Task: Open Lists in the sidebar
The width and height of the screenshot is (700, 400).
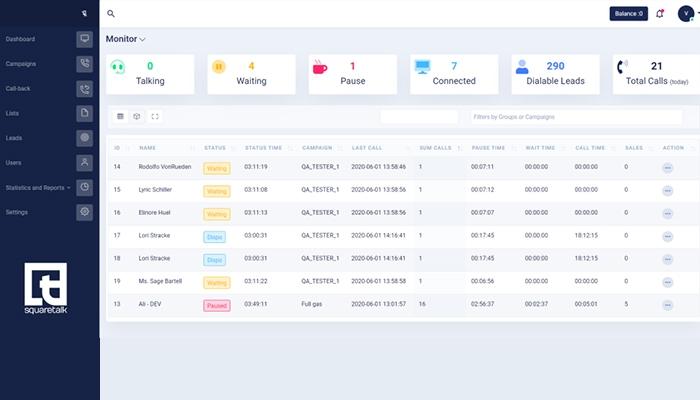Action: [12, 113]
